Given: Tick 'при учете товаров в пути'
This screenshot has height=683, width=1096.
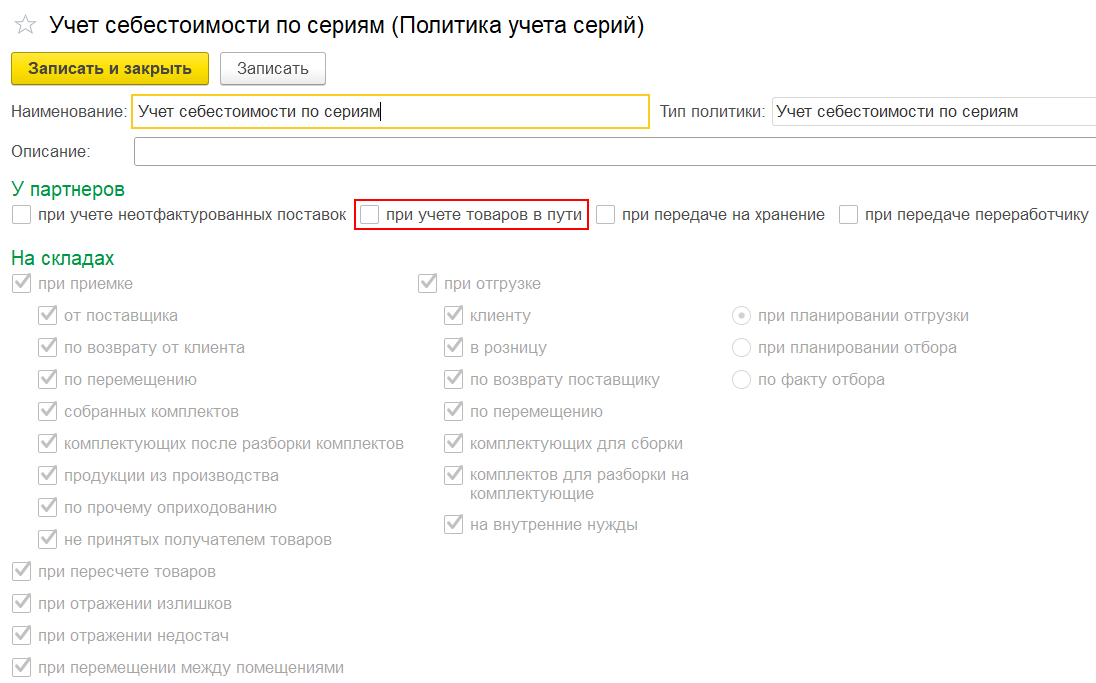Looking at the screenshot, I should coord(370,214).
